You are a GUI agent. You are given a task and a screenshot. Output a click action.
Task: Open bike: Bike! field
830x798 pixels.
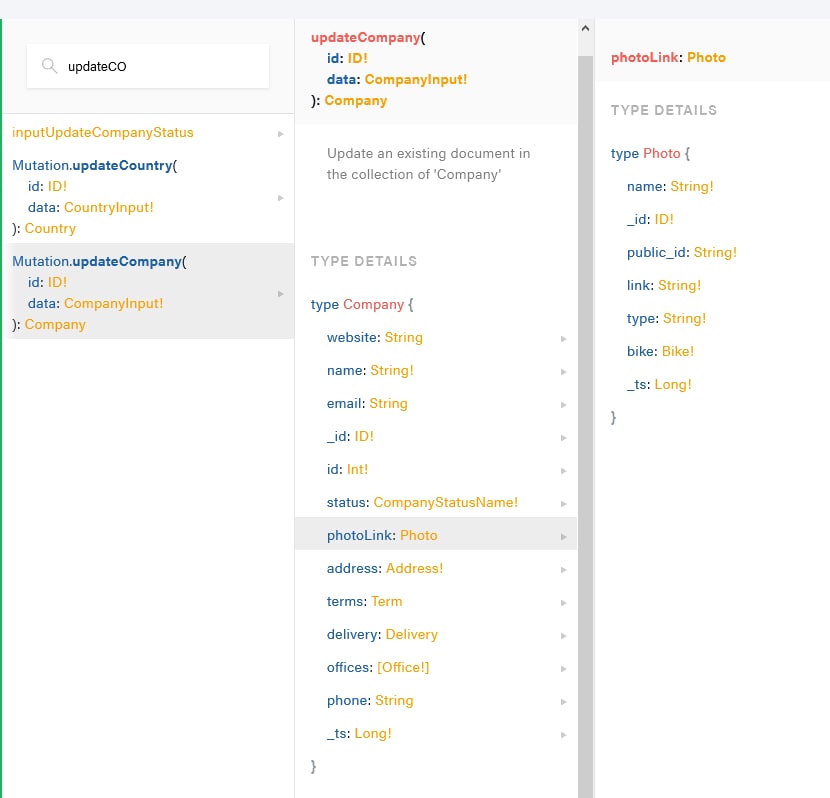(x=660, y=351)
